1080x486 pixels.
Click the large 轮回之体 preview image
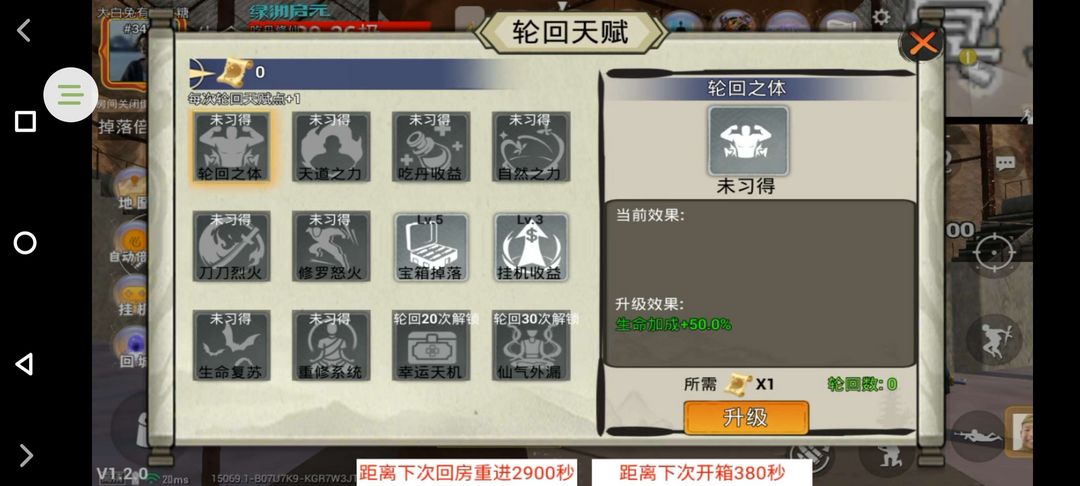pos(748,140)
